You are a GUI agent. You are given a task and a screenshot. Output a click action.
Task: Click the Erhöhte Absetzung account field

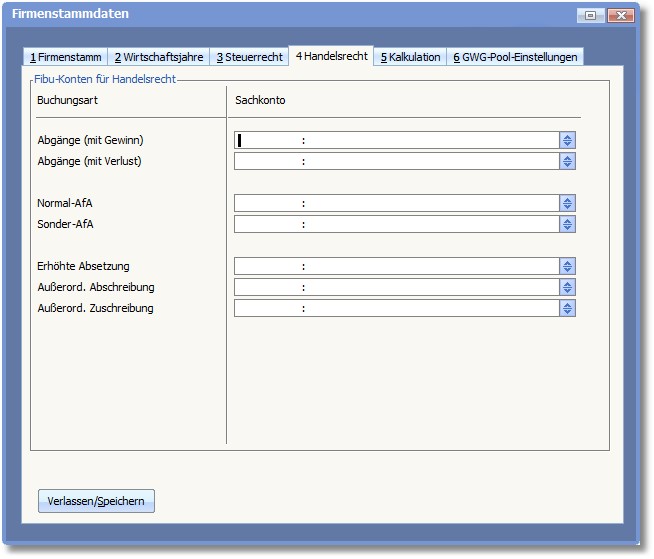(x=396, y=267)
